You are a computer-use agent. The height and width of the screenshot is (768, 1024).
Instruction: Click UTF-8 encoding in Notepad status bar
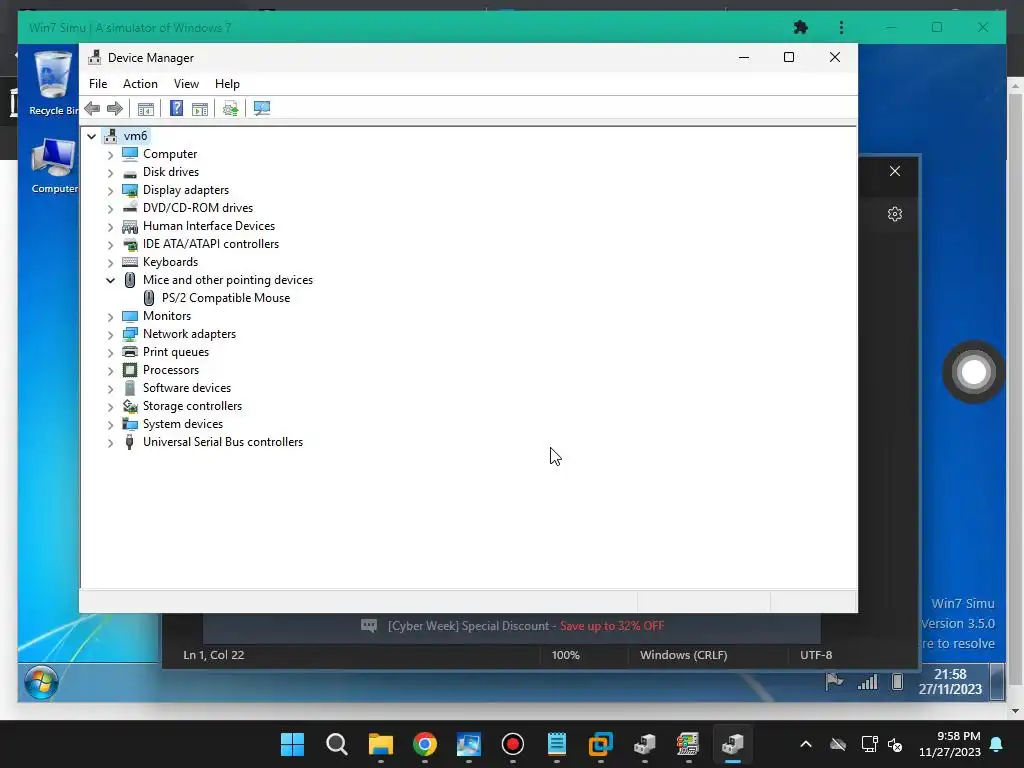pos(816,655)
